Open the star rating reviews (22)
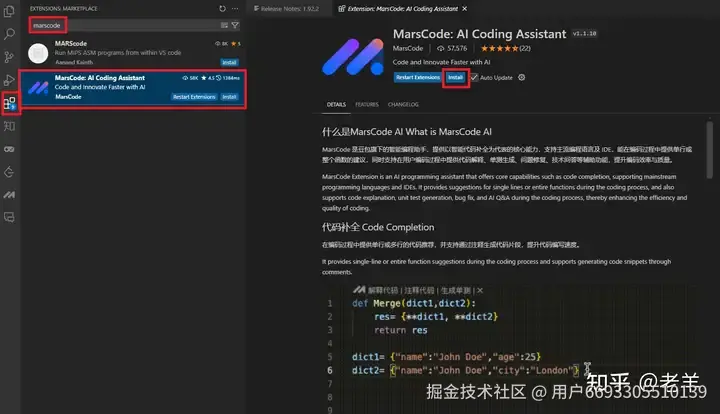The height and width of the screenshot is (414, 720). [x=505, y=48]
